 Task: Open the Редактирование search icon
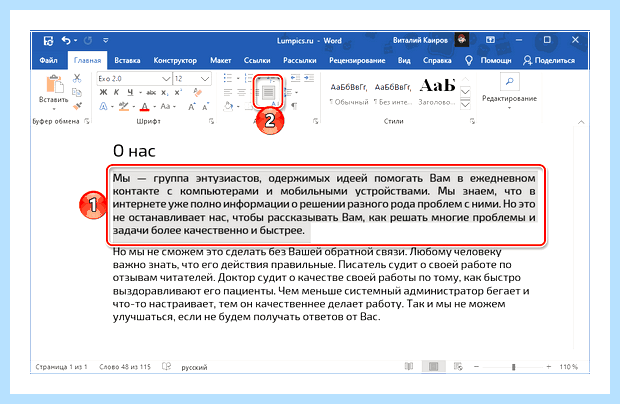click(509, 81)
